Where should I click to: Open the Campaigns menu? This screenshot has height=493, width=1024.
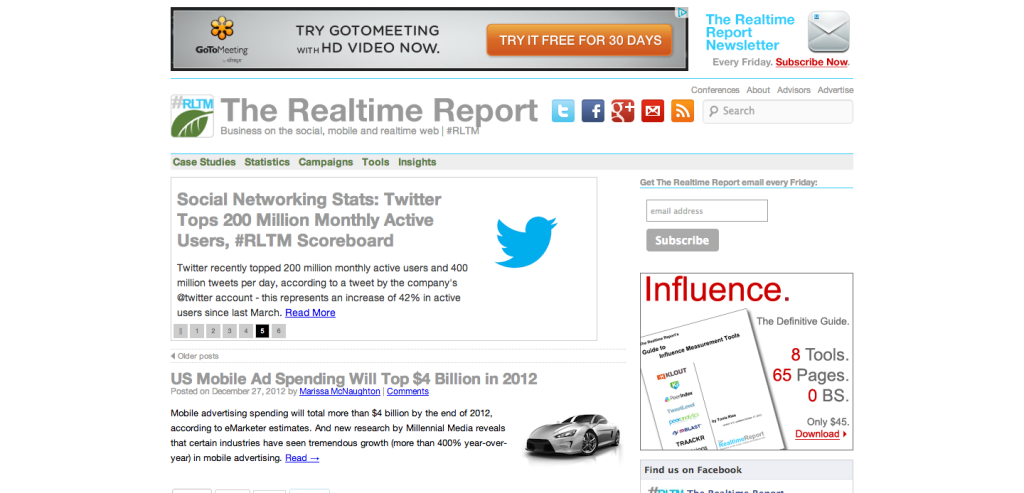click(326, 162)
